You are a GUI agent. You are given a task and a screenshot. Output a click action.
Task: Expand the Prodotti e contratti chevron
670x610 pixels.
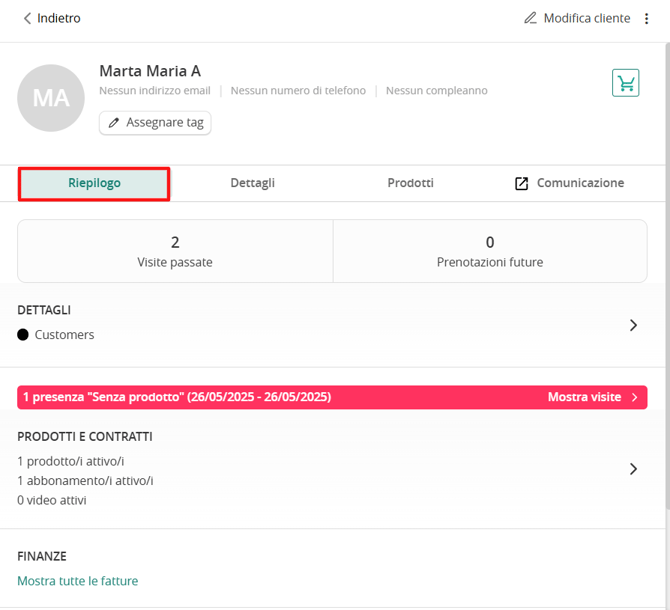click(633, 469)
